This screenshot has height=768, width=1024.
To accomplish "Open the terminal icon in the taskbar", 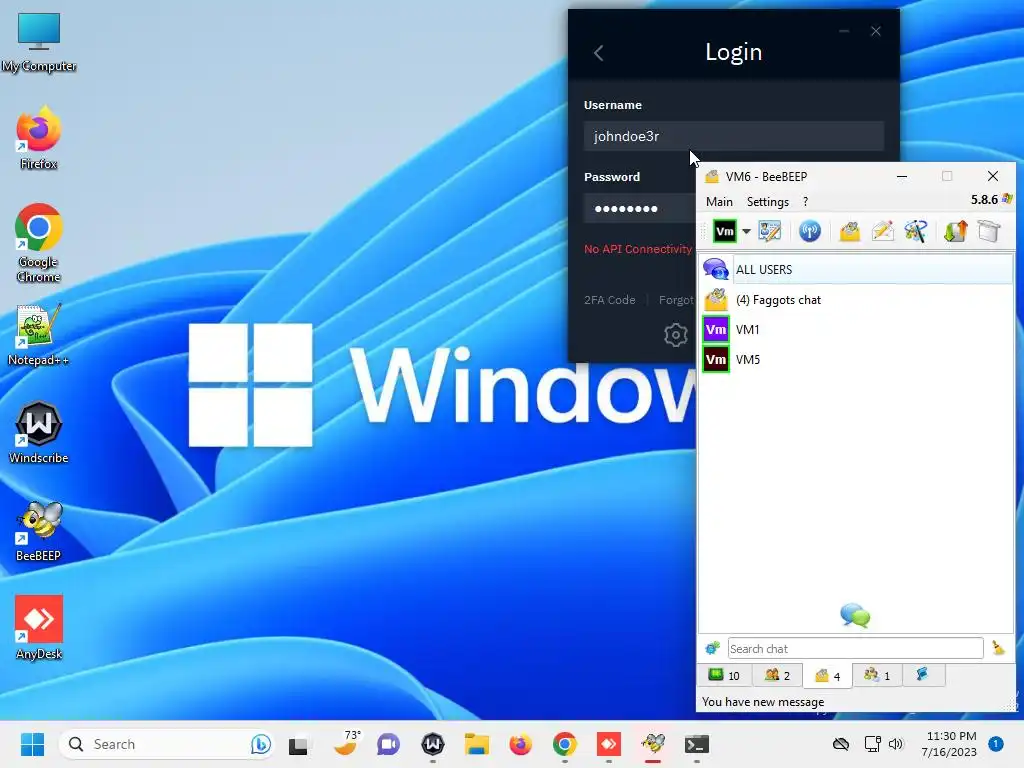I will click(697, 744).
